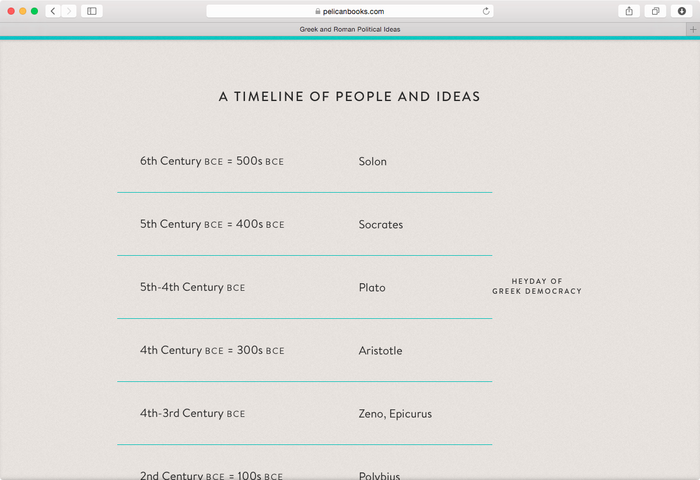Go back to the previous page

click(x=52, y=11)
